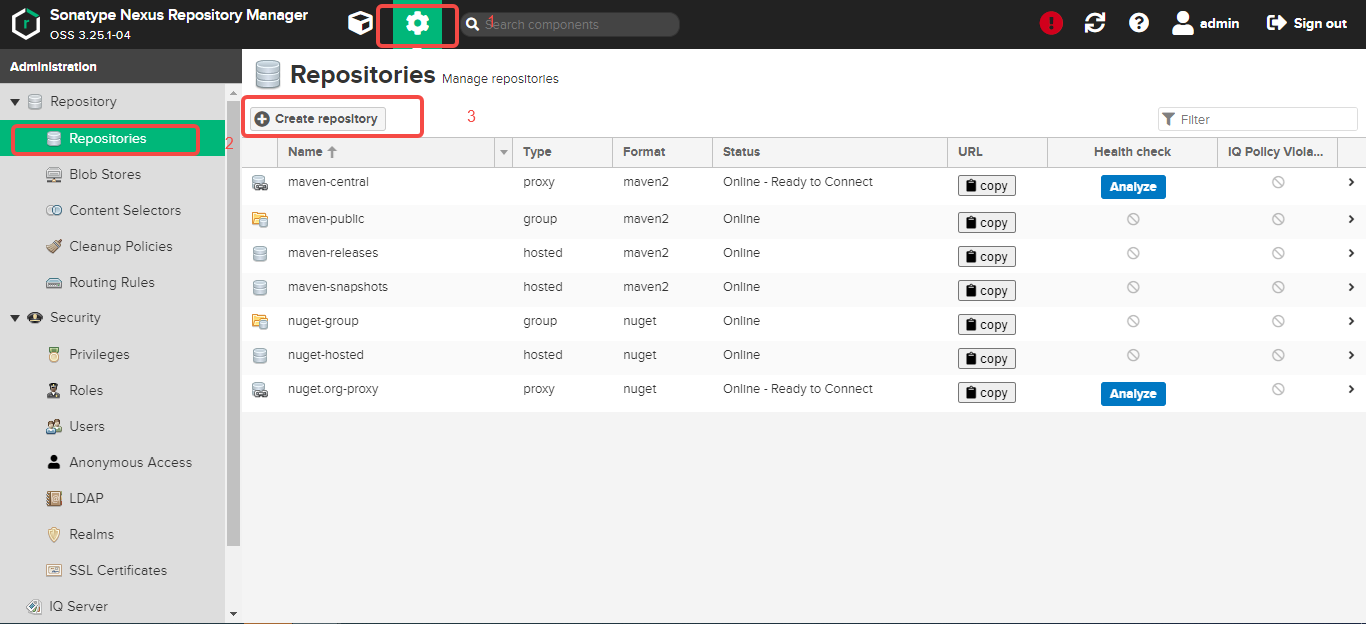Sign out of Nexus

tap(1306, 23)
